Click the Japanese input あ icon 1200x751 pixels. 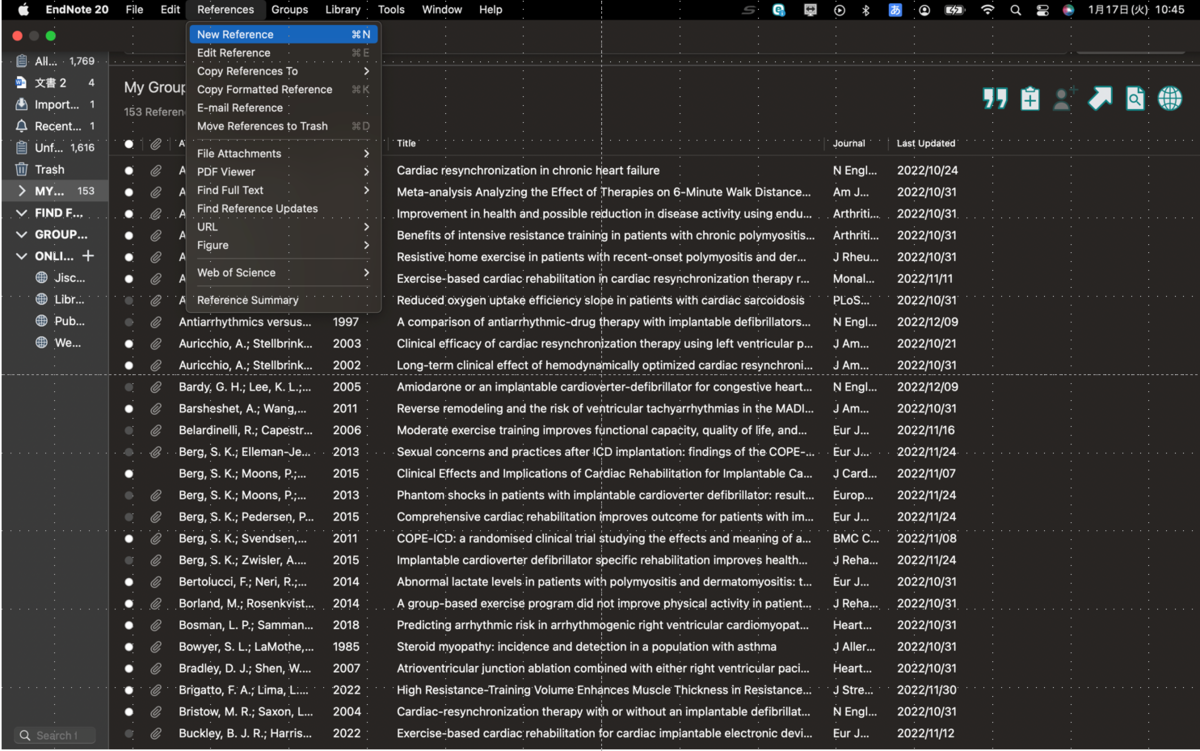coord(895,10)
